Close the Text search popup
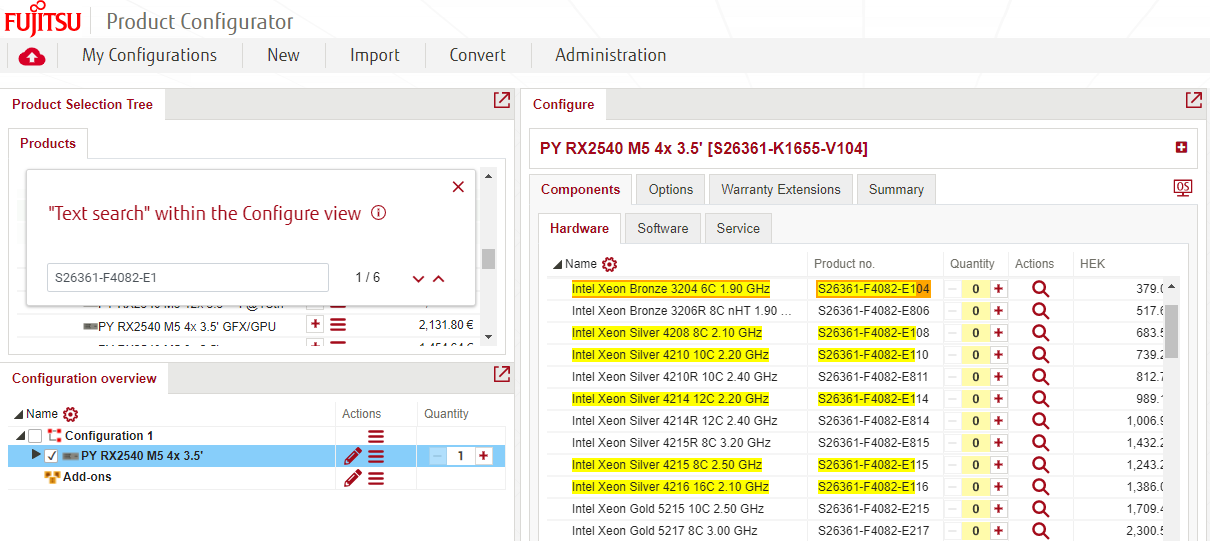The image size is (1210, 541). point(458,187)
